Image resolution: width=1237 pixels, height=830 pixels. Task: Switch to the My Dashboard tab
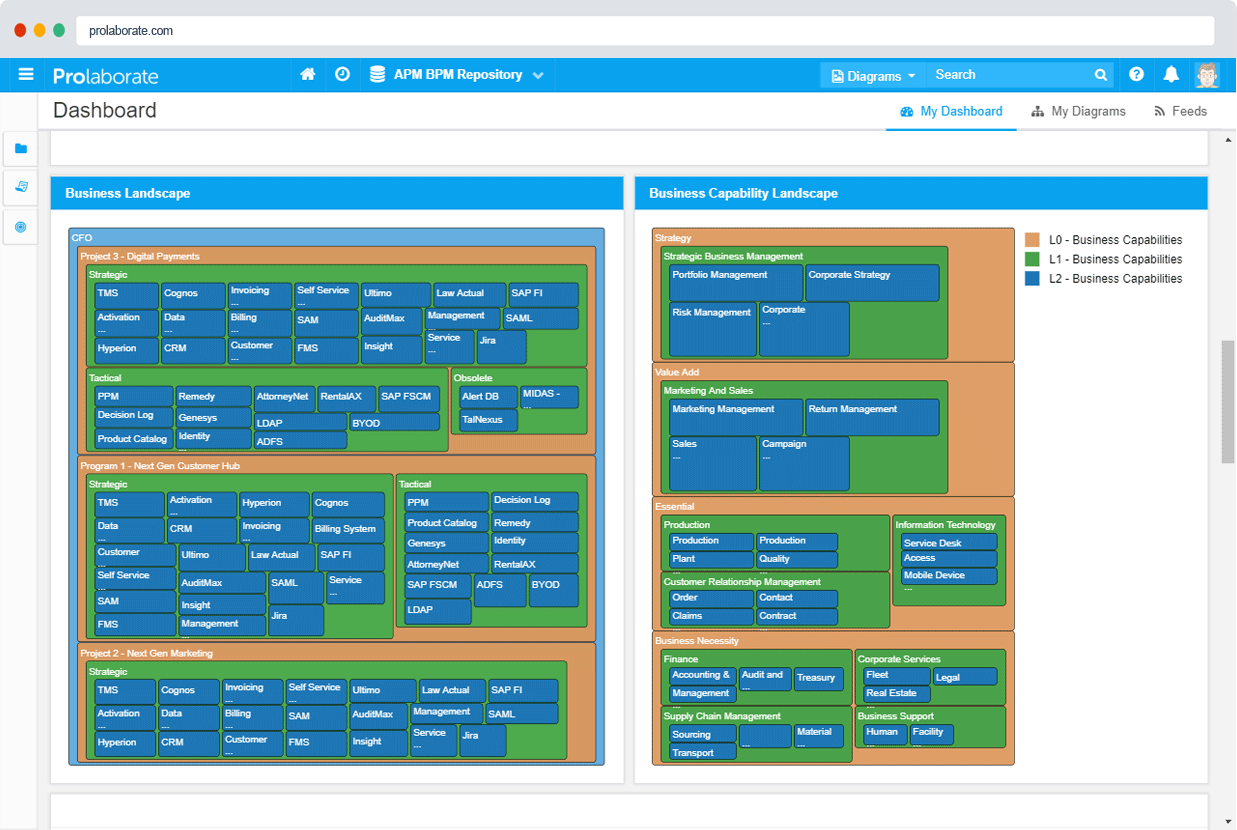pos(951,112)
